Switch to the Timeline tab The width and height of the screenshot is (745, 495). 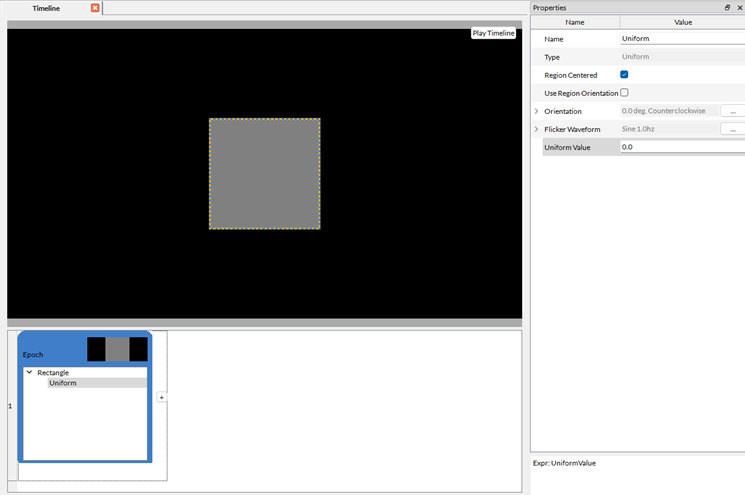(x=46, y=8)
